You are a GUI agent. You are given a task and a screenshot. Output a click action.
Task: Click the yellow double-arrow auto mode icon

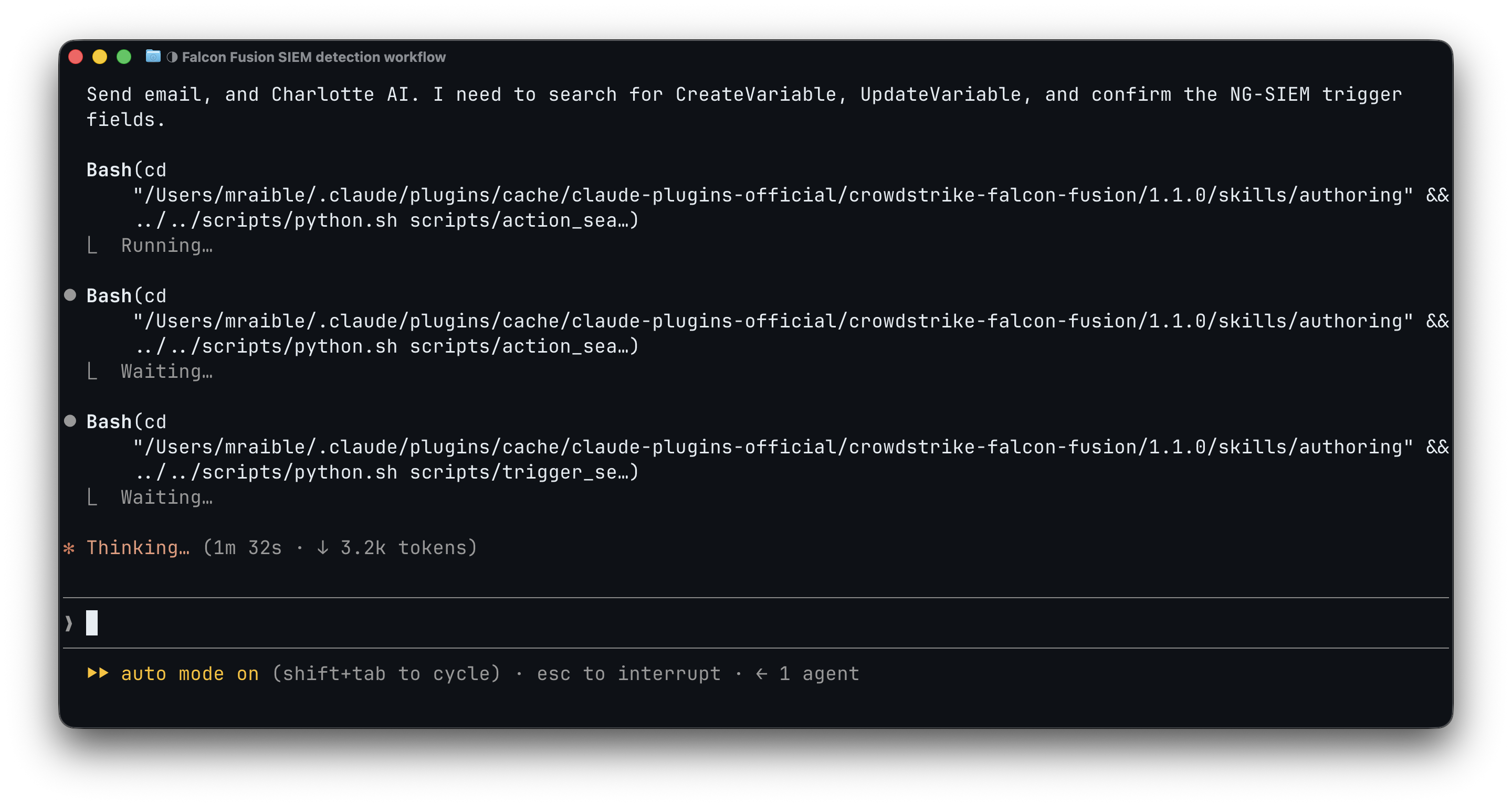98,673
